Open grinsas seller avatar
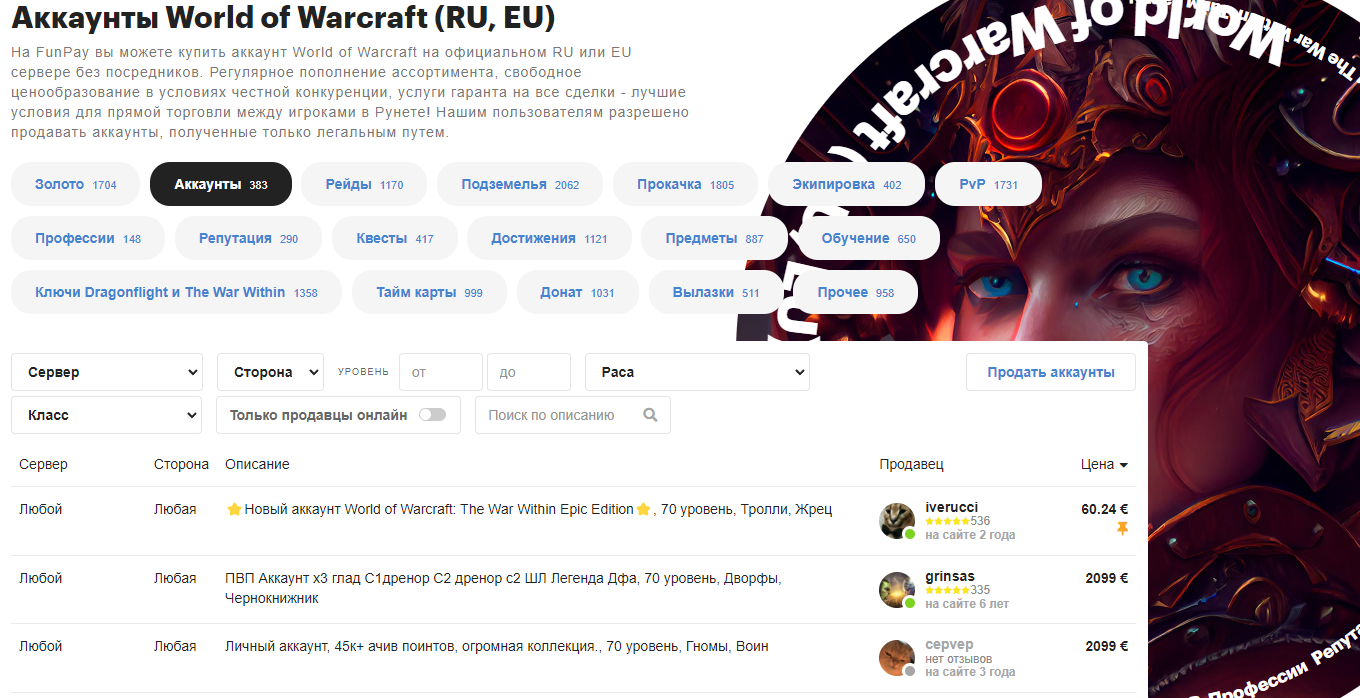 click(x=896, y=590)
